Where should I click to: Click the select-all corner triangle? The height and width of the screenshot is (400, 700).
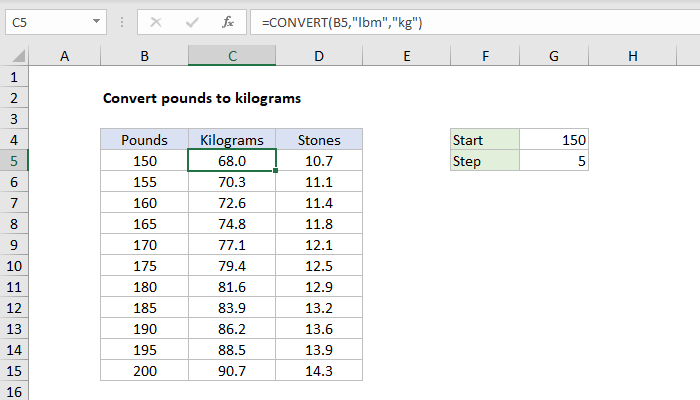coord(15,57)
